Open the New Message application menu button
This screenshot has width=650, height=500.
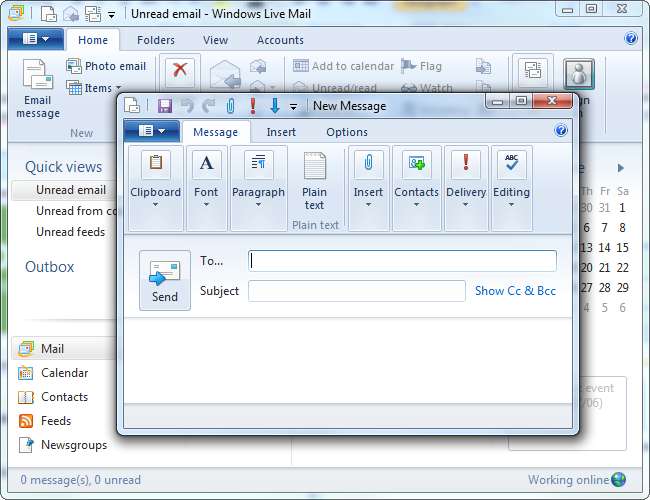(152, 131)
